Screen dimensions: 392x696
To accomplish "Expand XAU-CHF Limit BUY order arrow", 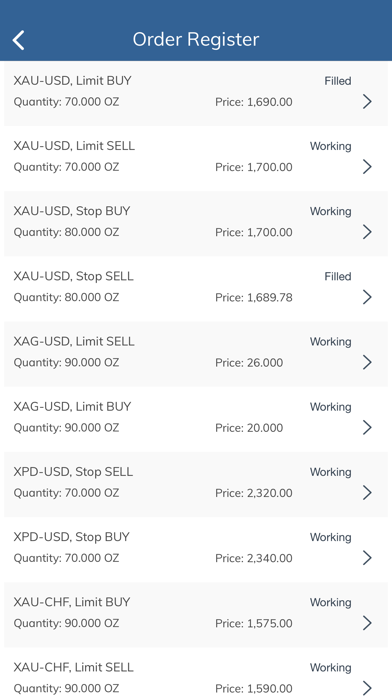I will pyautogui.click(x=367, y=623).
